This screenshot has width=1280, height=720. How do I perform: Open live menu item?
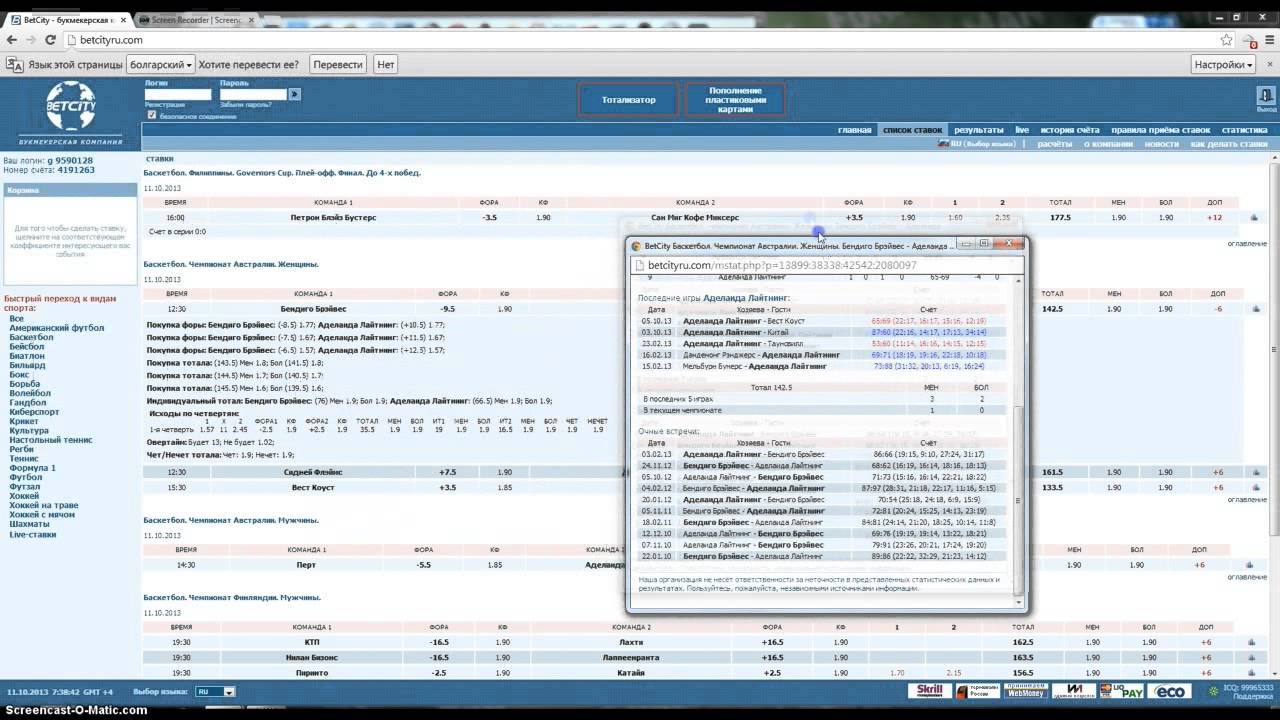pos(1021,130)
